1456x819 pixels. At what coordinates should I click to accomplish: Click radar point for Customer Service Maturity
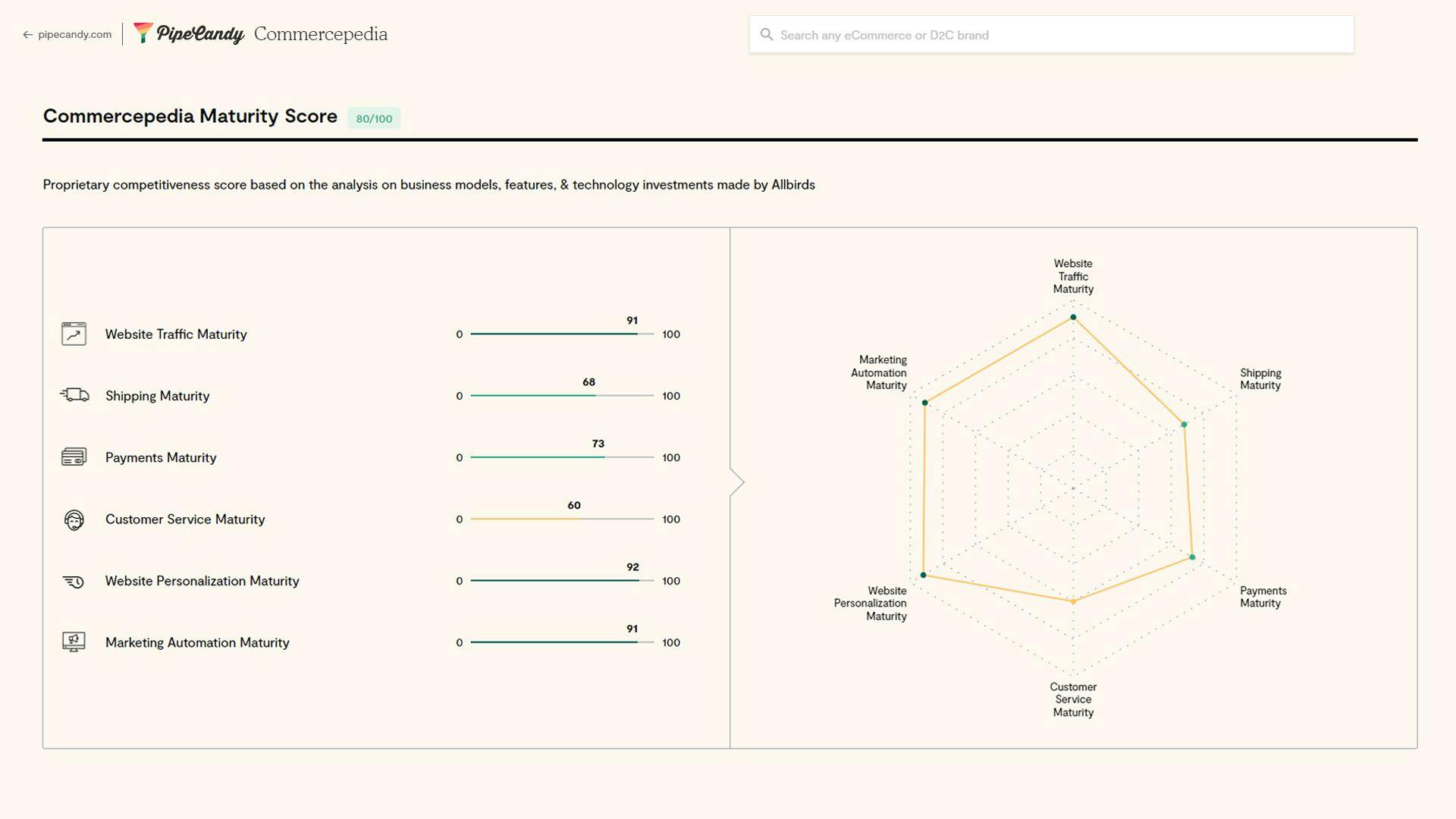pos(1073,602)
